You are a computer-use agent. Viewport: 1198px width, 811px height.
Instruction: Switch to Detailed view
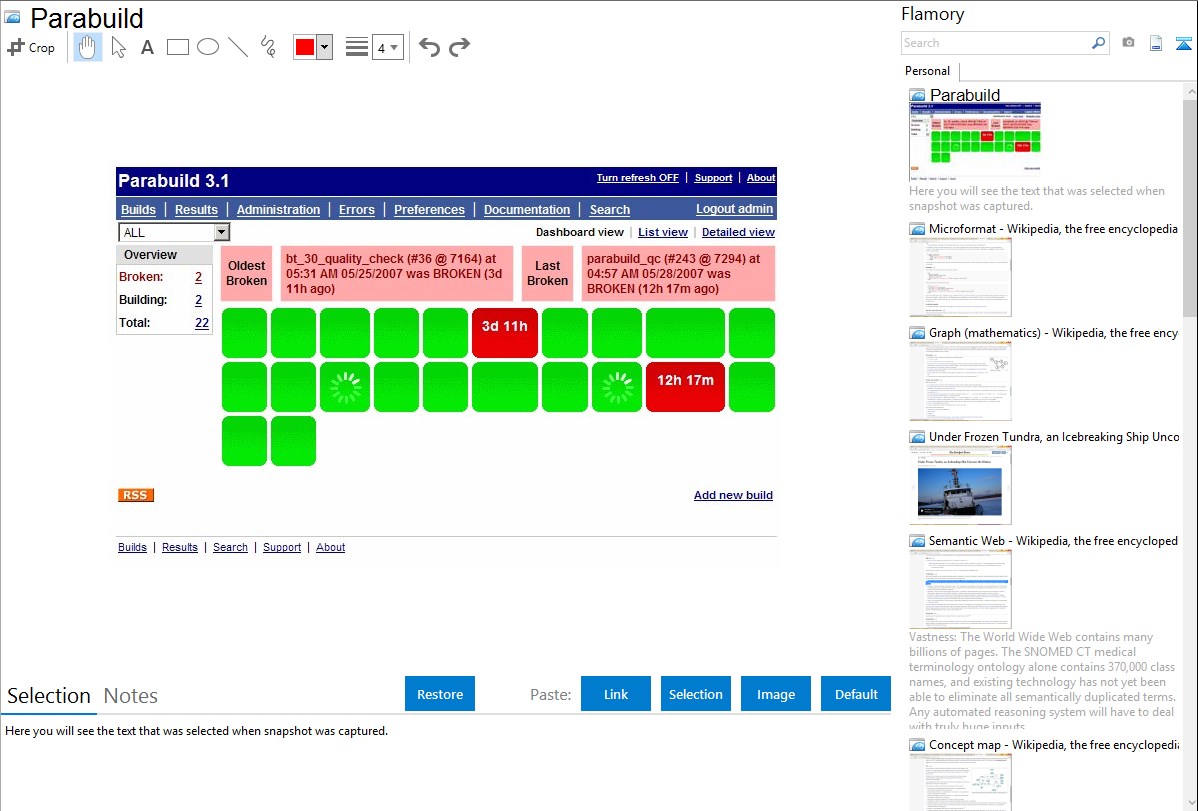(738, 232)
